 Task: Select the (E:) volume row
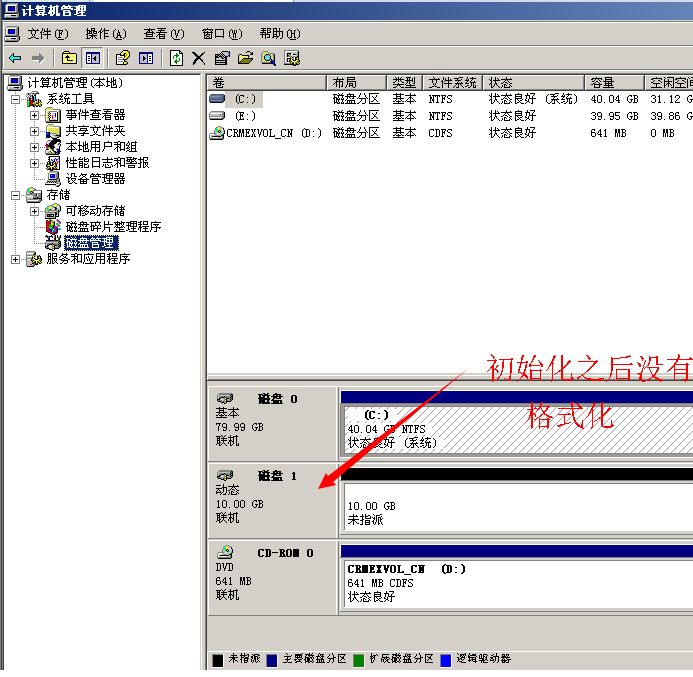450,116
